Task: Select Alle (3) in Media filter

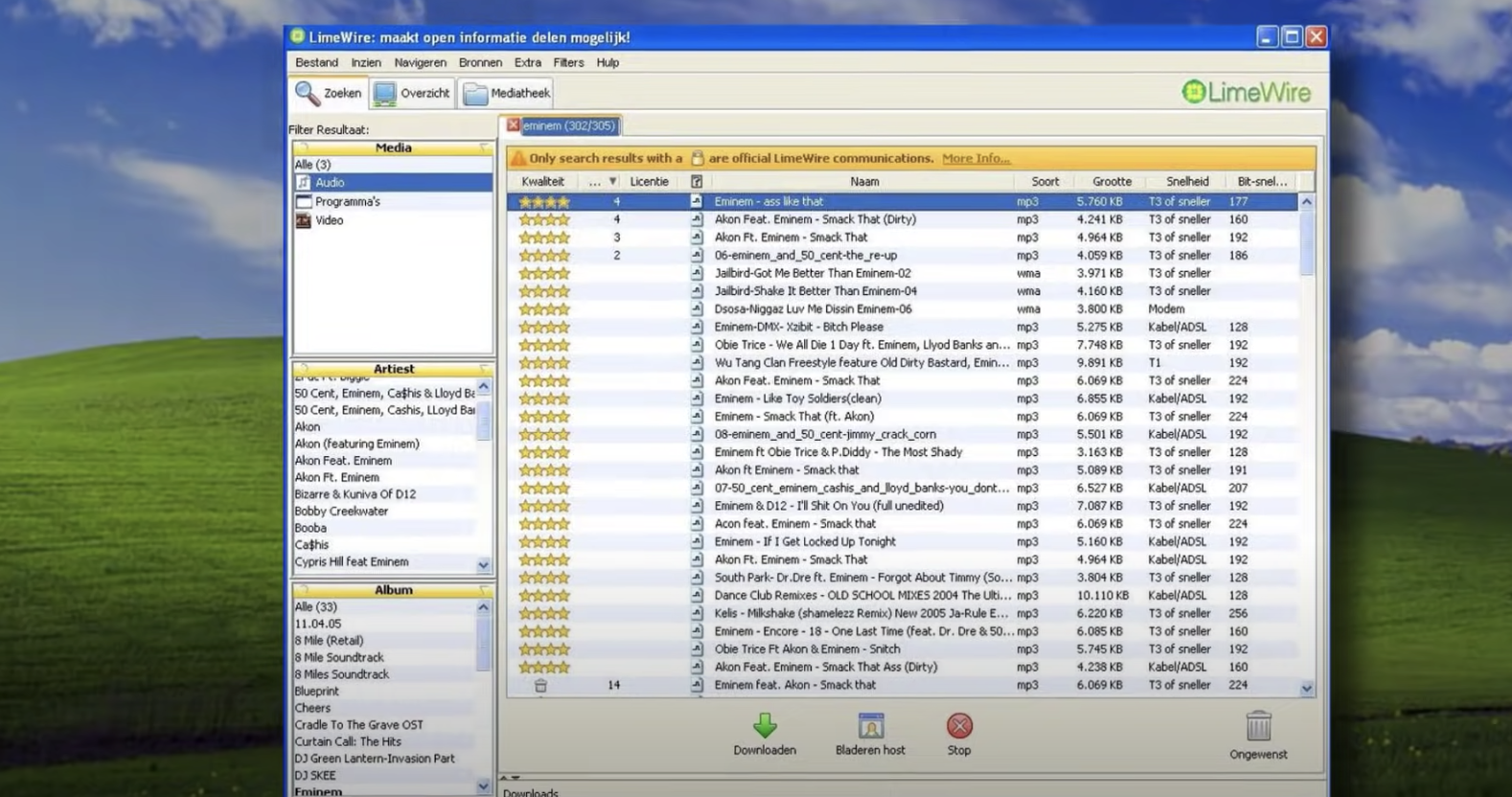Action: pos(393,165)
